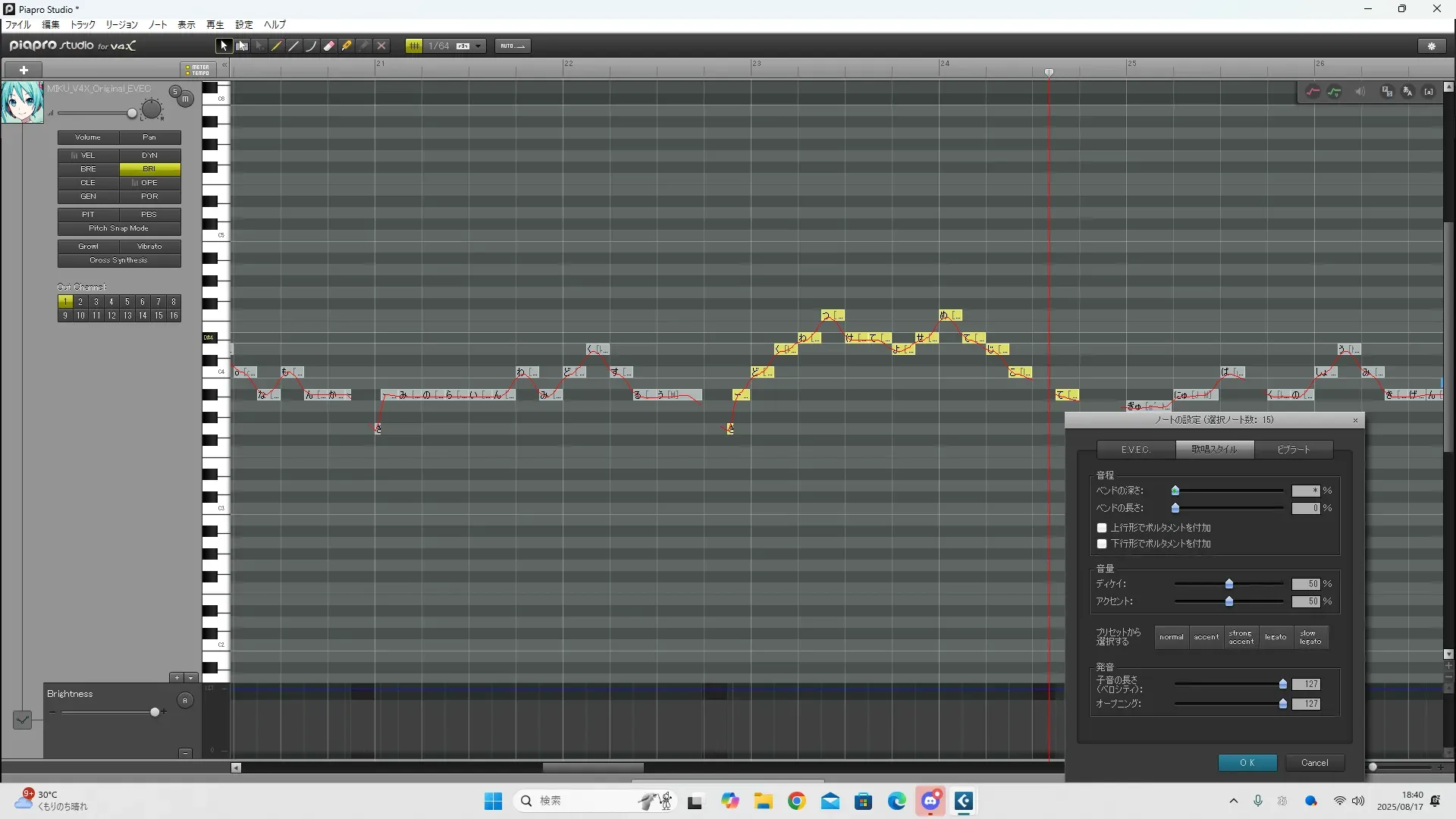Check 上行形でポルタメントを付加 checkbox
The height and width of the screenshot is (819, 1456).
tap(1102, 528)
